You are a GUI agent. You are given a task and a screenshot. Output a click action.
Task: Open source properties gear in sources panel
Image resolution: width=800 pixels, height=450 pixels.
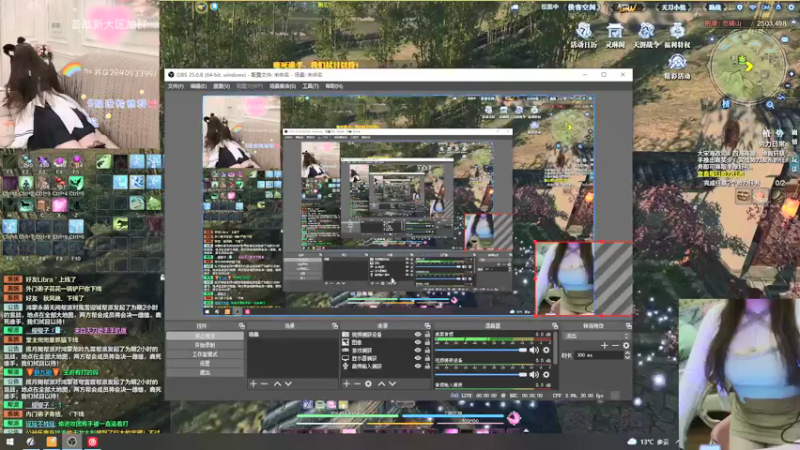click(x=368, y=384)
